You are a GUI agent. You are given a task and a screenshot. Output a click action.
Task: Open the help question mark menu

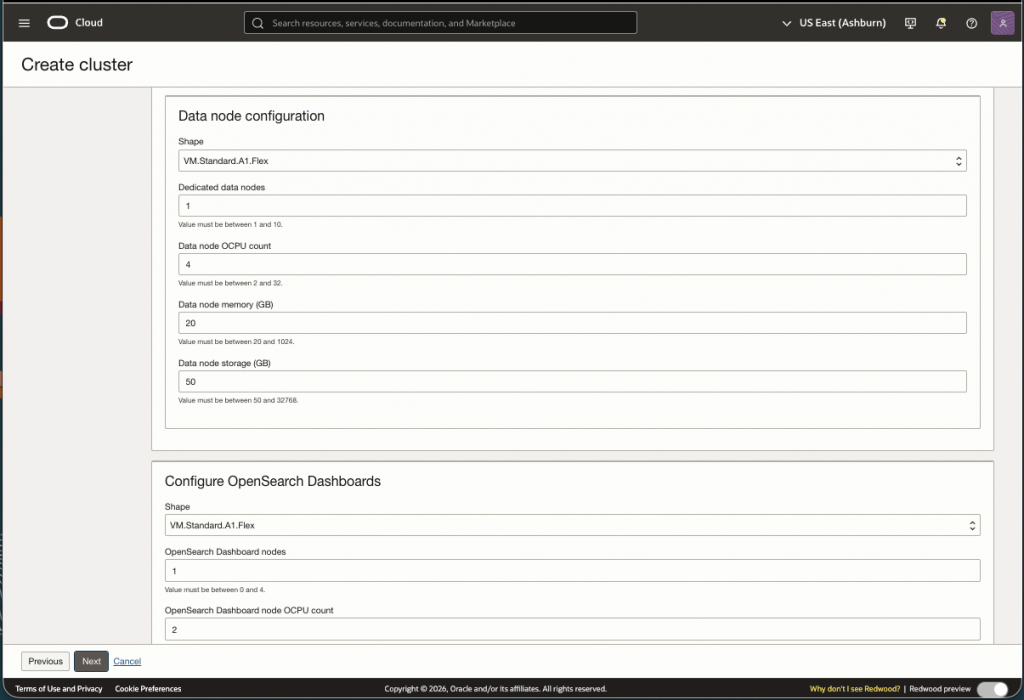pos(971,23)
